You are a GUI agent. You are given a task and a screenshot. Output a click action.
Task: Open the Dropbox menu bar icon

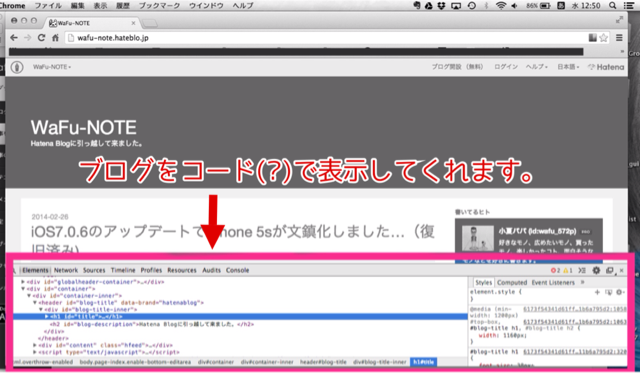441,5
